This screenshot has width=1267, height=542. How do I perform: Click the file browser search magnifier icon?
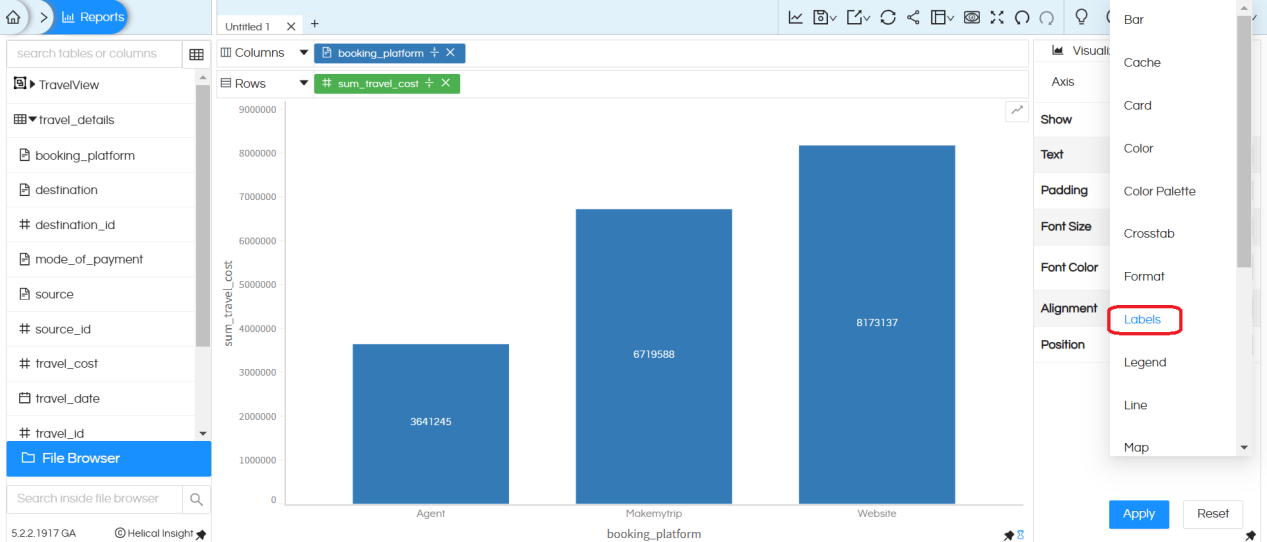point(196,499)
